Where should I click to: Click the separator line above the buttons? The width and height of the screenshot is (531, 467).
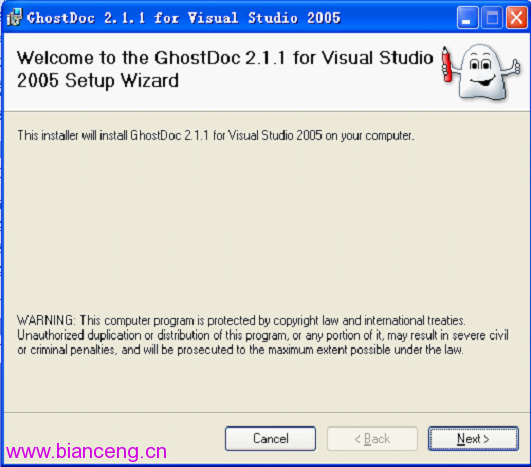[x=267, y=412]
